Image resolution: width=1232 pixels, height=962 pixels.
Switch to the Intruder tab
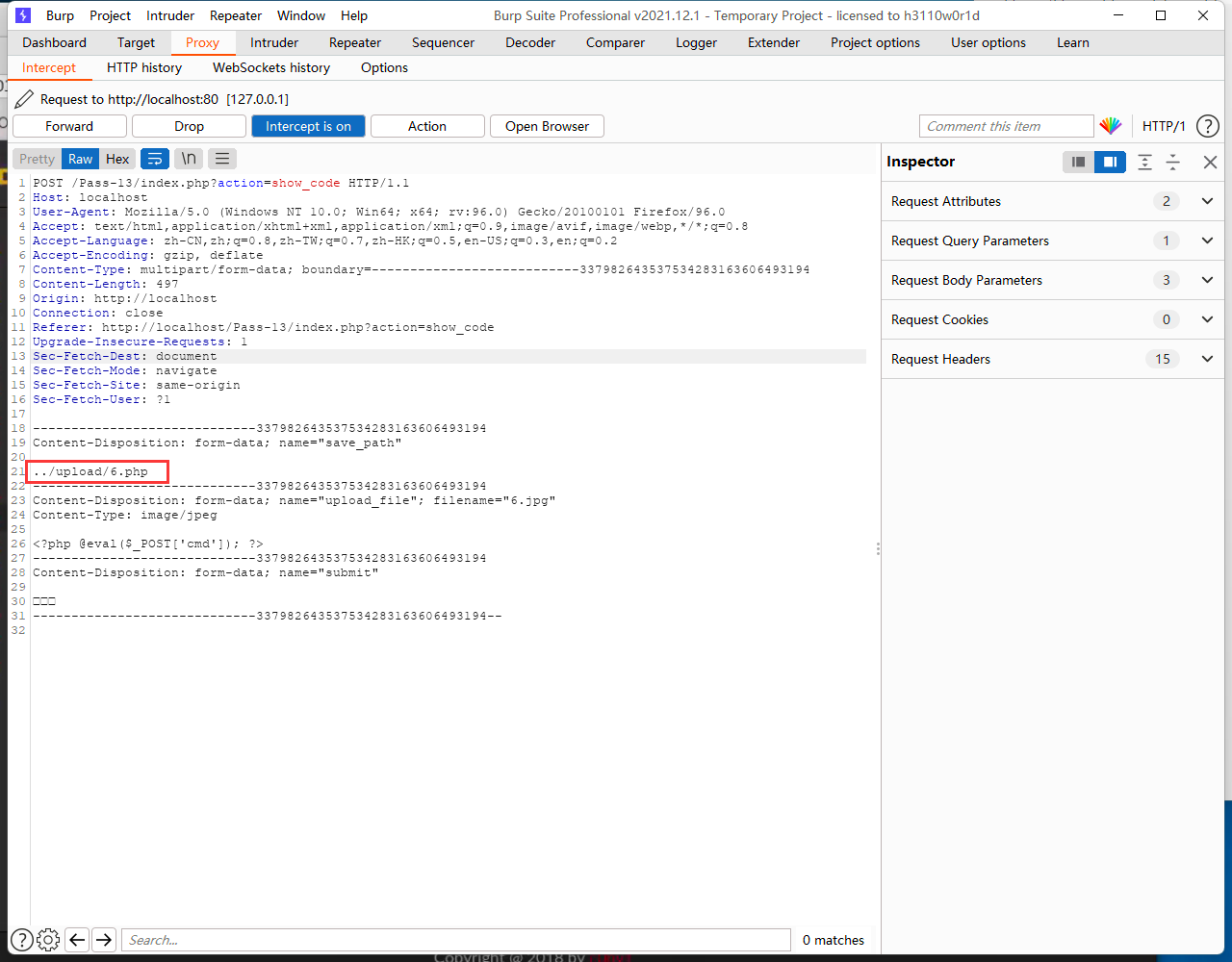click(x=274, y=42)
